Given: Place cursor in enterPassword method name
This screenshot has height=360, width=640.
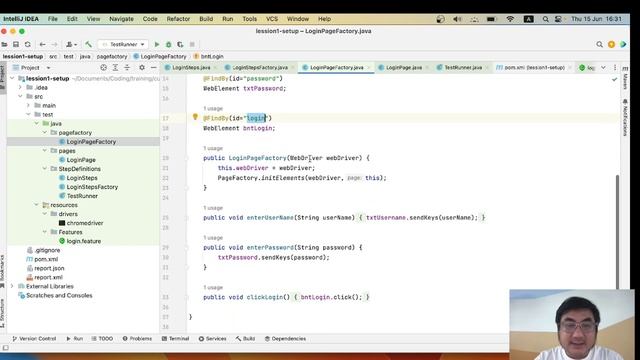Looking at the screenshot, I should point(270,247).
